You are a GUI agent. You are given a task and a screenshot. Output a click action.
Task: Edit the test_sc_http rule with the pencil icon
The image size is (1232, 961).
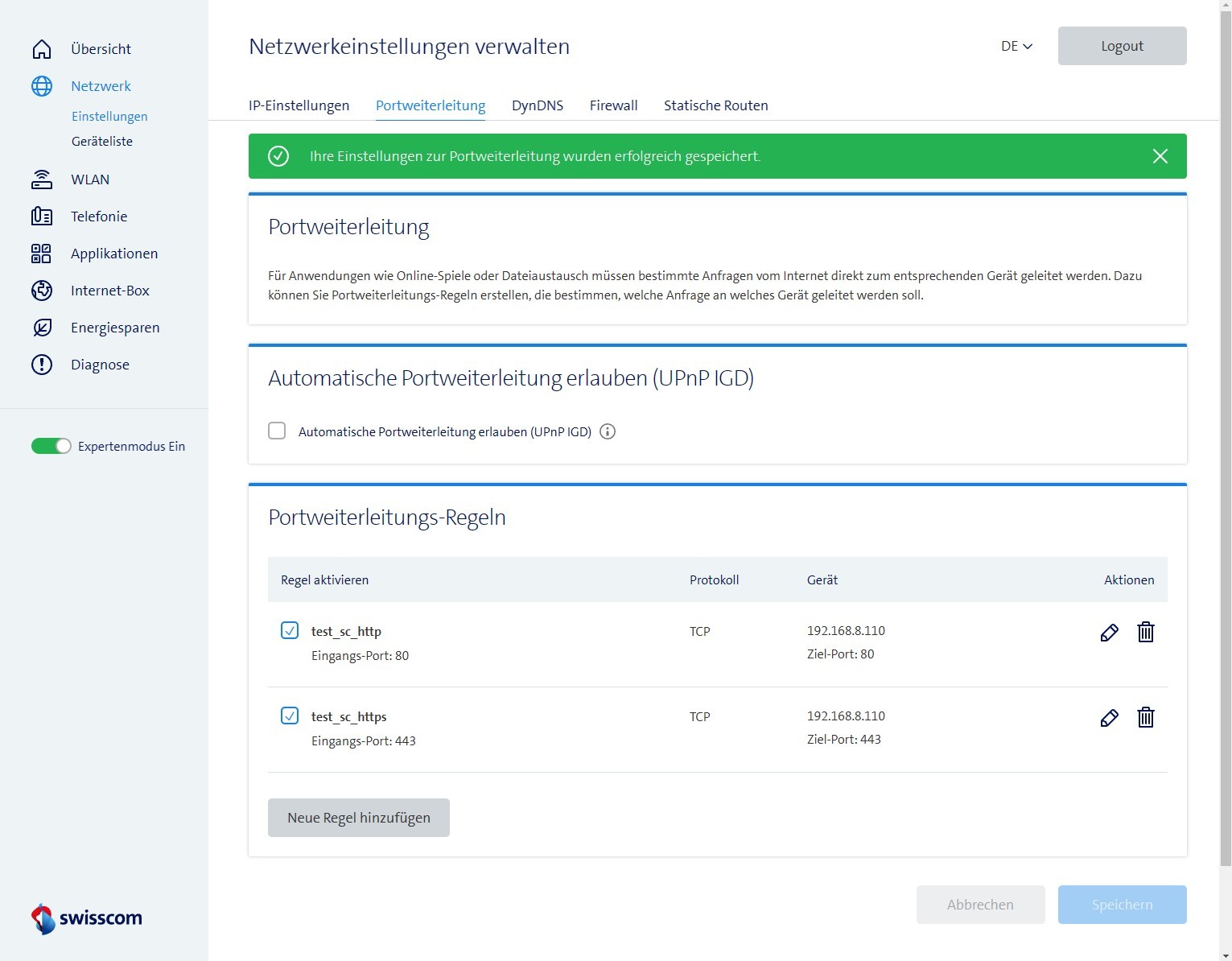tap(1109, 633)
